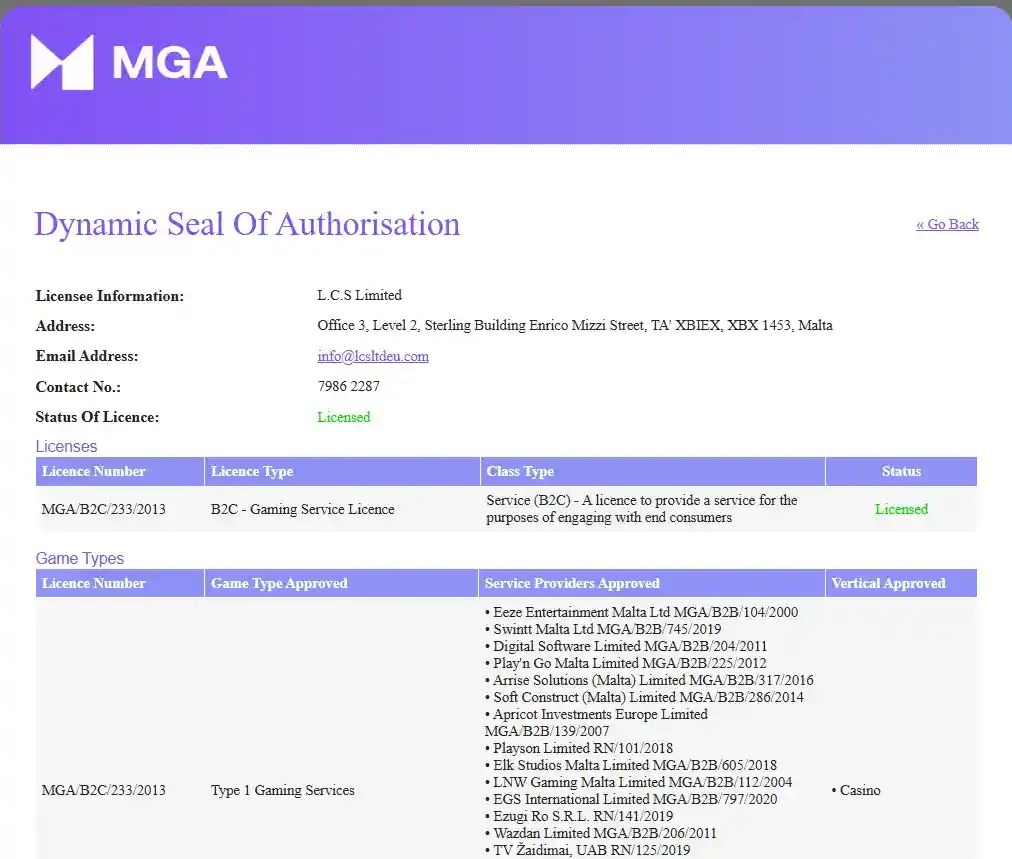The image size is (1012, 859).
Task: Click the Eeze Entertainment Malta Ltd provider entry
Action: [x=642, y=612]
